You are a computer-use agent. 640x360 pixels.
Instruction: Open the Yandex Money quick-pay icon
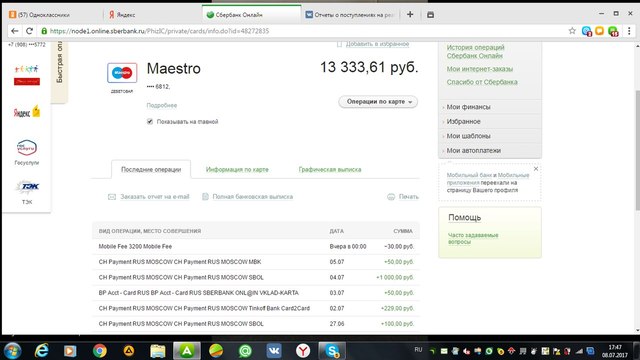(27, 111)
